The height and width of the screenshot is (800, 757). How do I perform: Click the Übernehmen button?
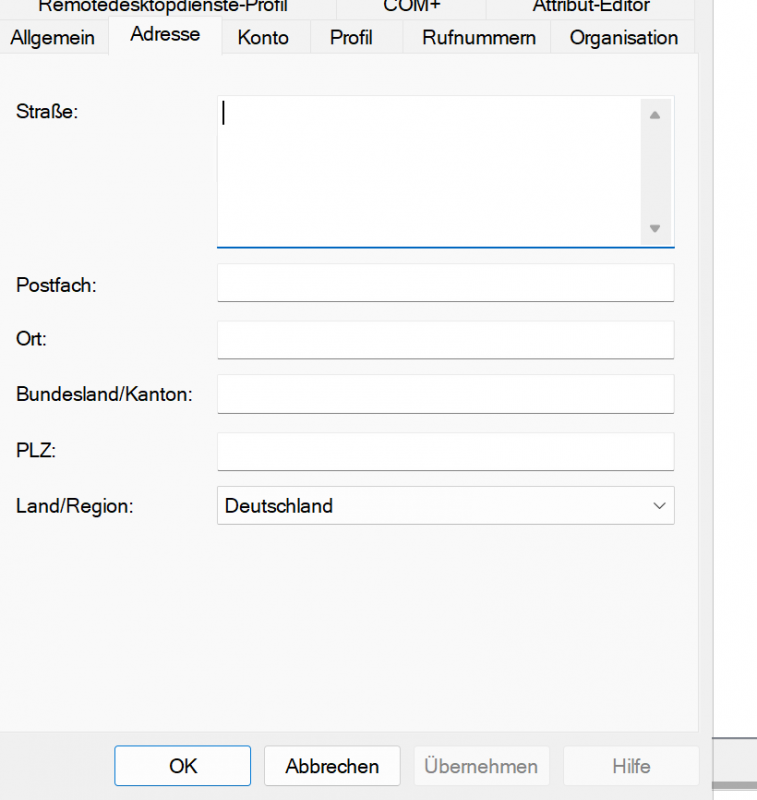click(x=481, y=766)
